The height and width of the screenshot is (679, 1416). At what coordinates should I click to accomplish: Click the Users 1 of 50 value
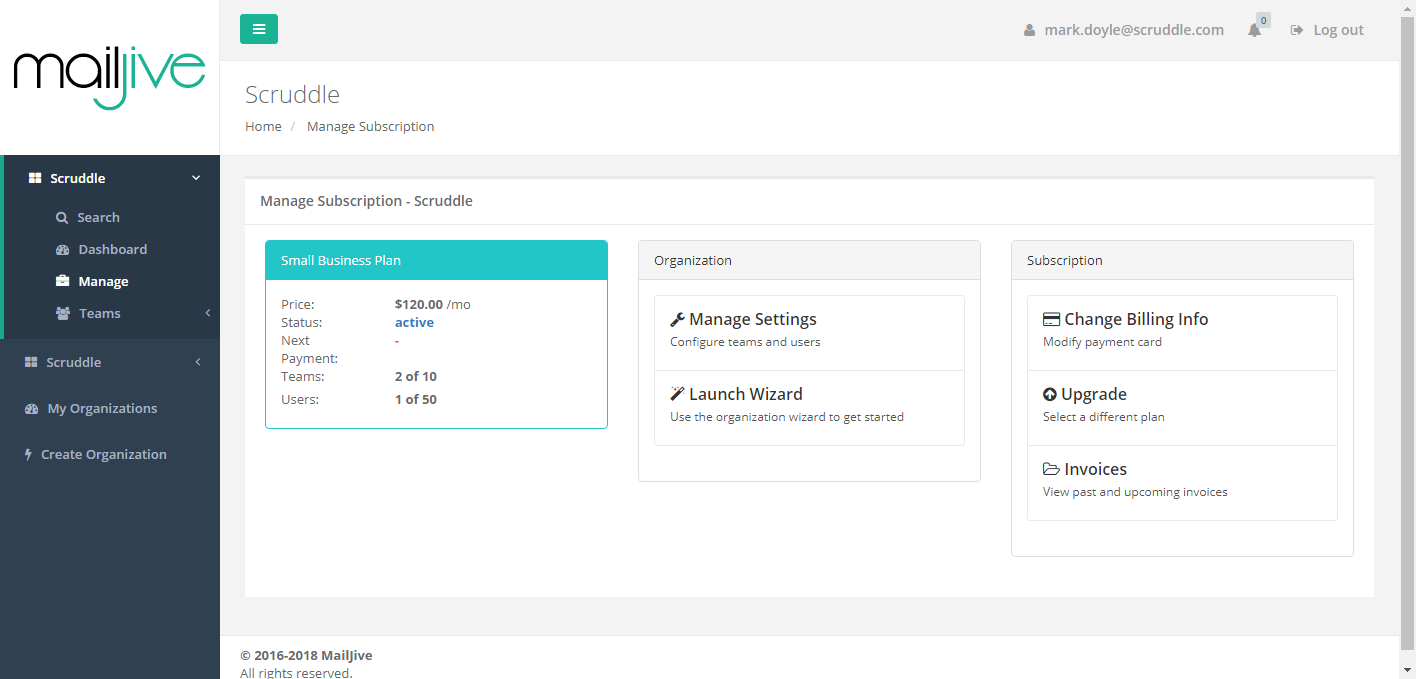[x=416, y=399]
